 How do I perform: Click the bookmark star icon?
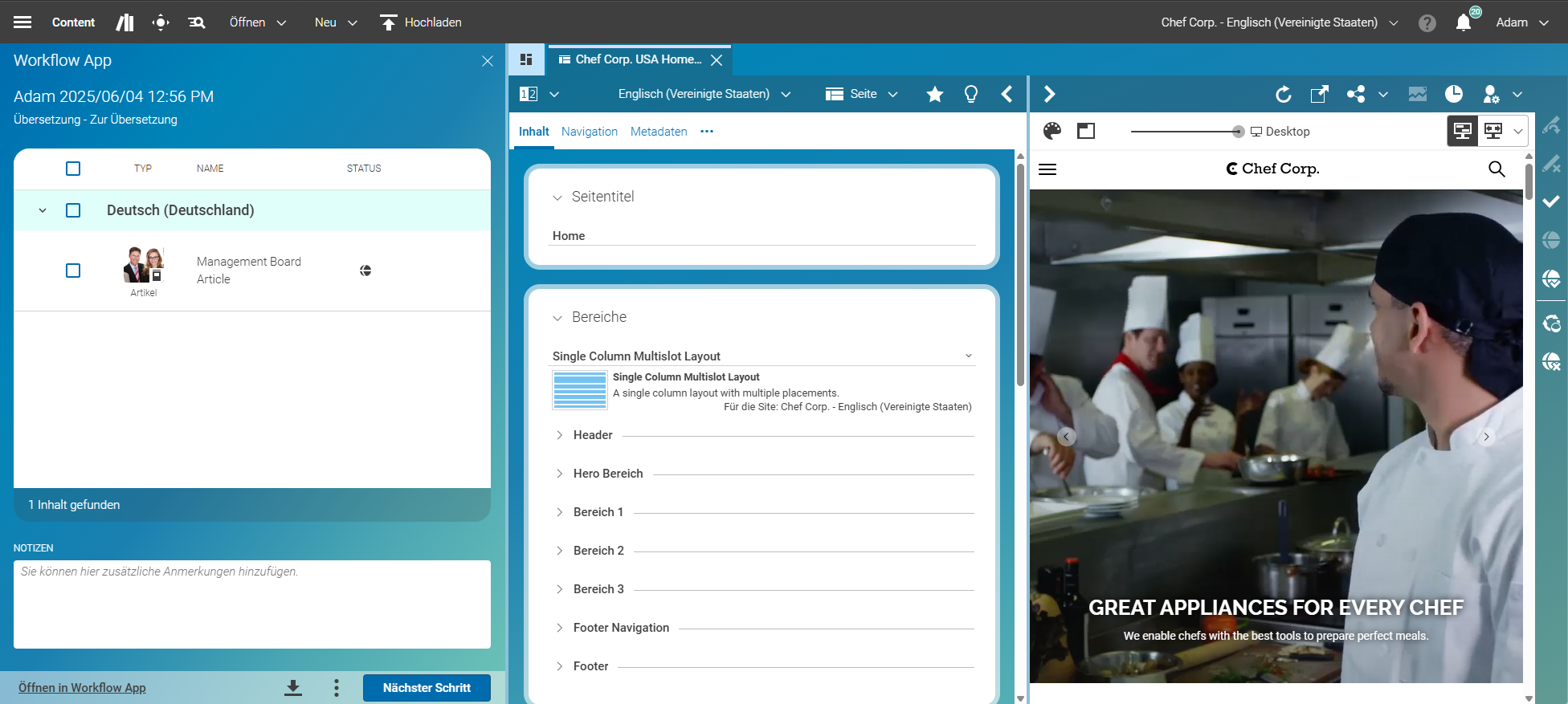pyautogui.click(x=934, y=95)
